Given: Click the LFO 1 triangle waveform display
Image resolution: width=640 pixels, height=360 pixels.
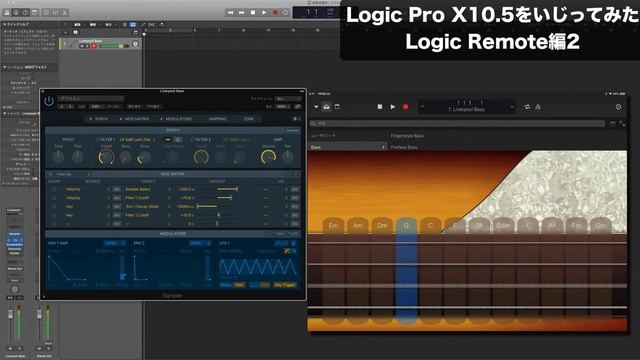Looking at the screenshot, I should pyautogui.click(x=258, y=267).
